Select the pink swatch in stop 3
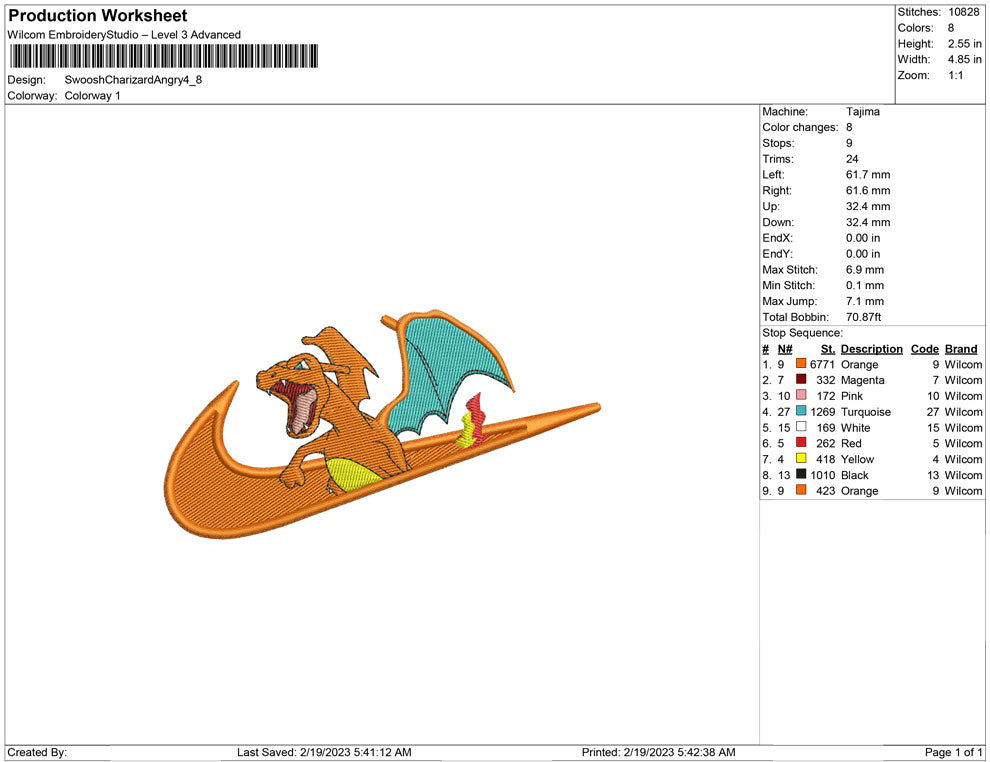 pyautogui.click(x=801, y=396)
